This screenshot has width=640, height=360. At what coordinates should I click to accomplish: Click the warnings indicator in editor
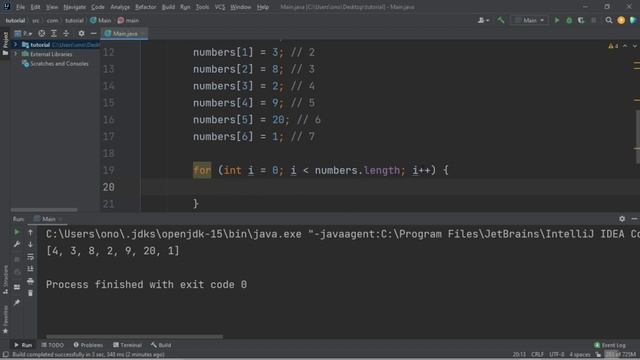613,46
